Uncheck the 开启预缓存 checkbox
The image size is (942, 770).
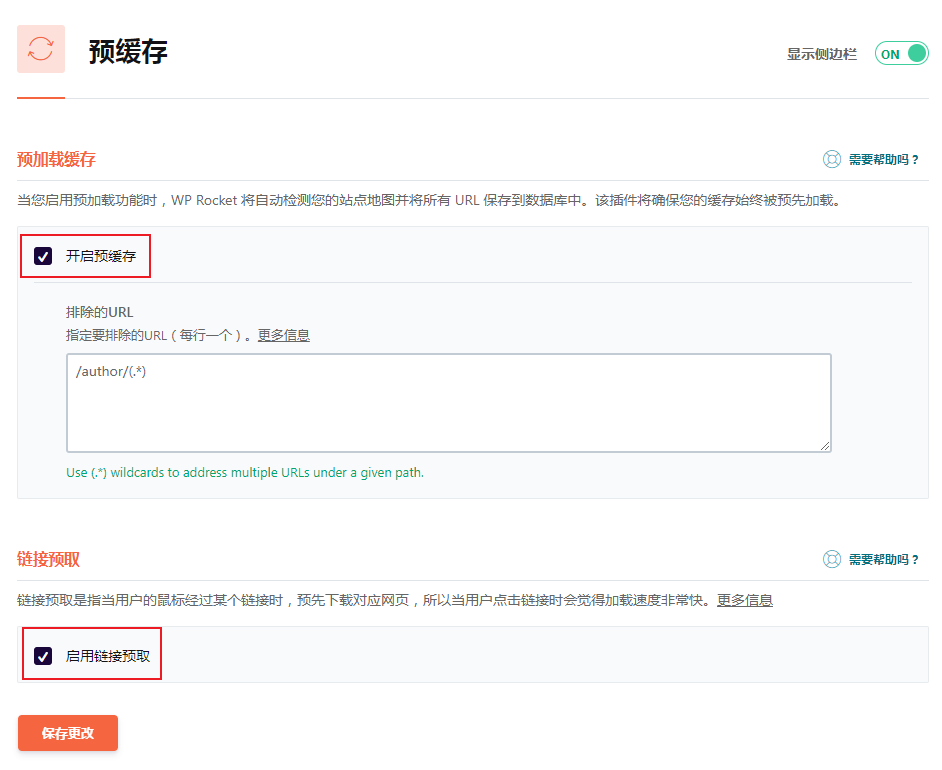point(43,256)
